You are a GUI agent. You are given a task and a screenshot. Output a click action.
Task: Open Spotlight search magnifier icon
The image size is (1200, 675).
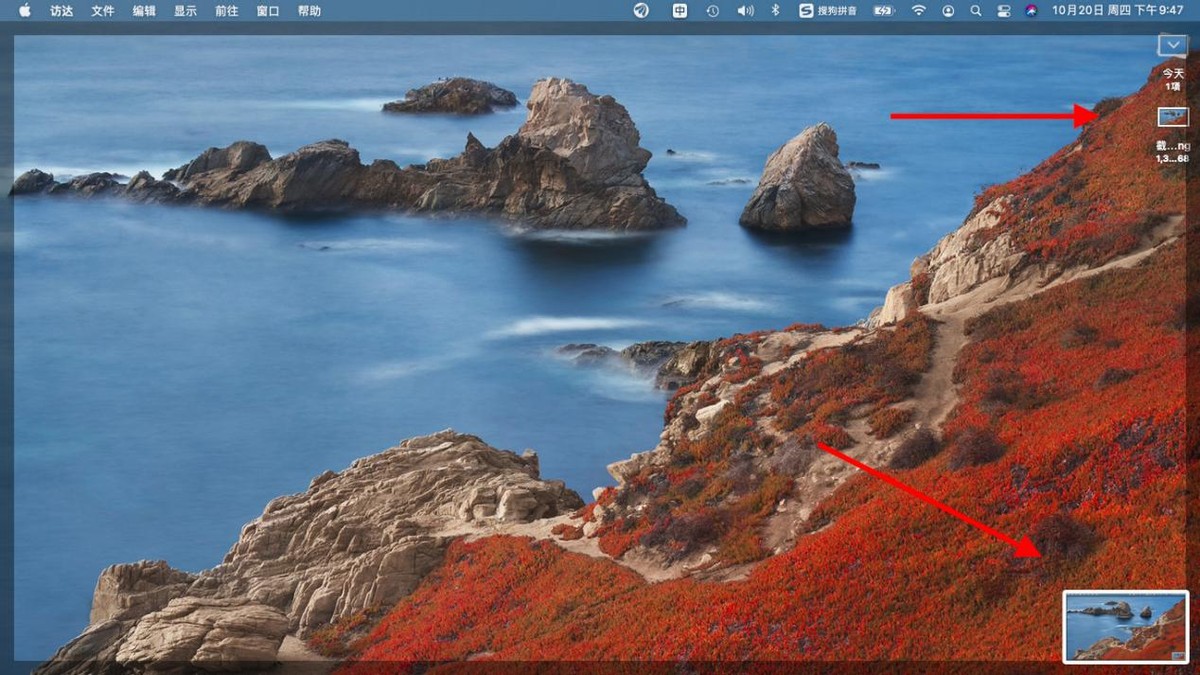976,10
